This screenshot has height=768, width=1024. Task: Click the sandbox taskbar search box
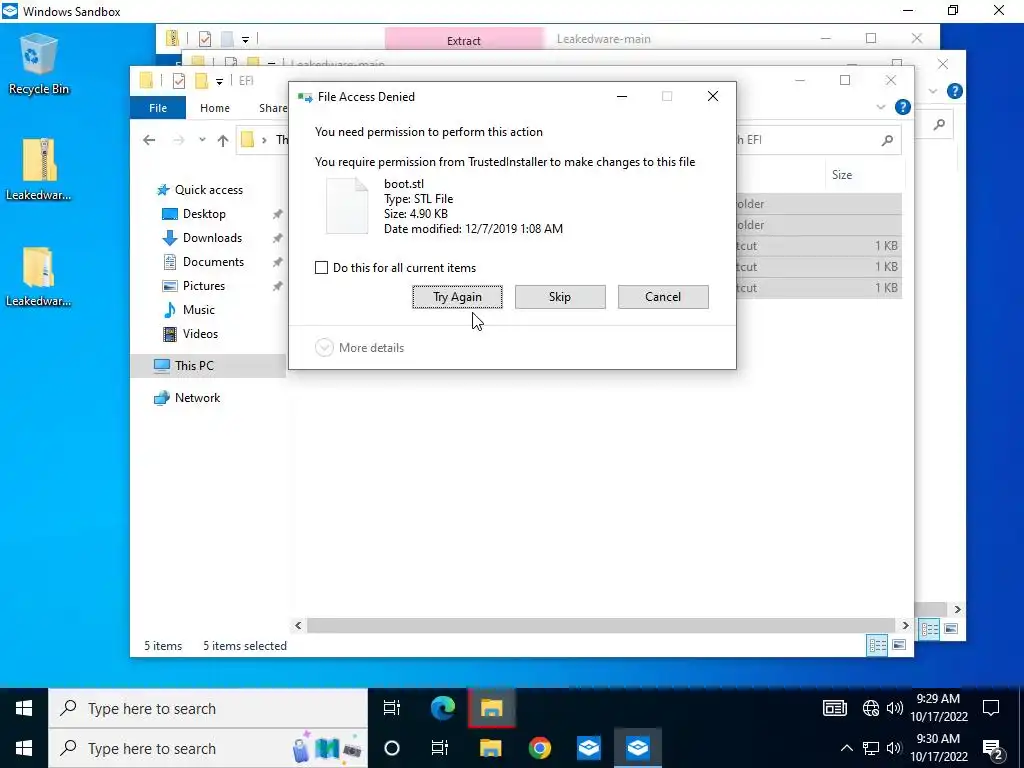tap(208, 708)
